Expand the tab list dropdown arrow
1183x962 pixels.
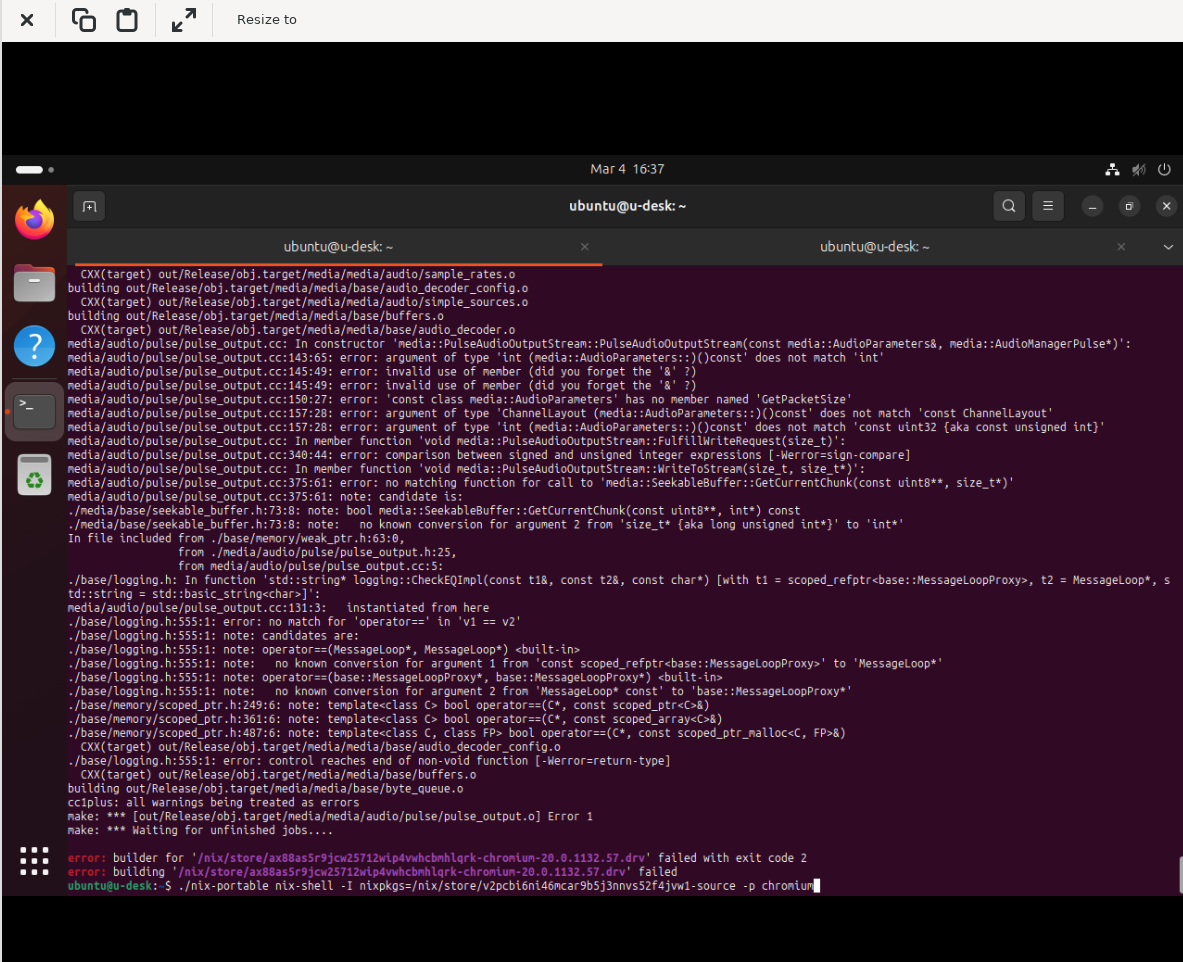click(1168, 247)
